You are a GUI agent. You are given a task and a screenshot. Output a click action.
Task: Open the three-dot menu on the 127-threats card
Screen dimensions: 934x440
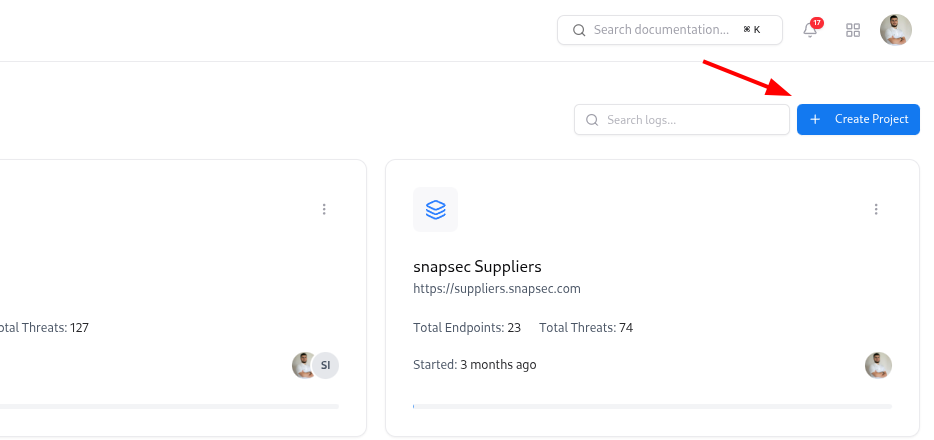click(324, 209)
